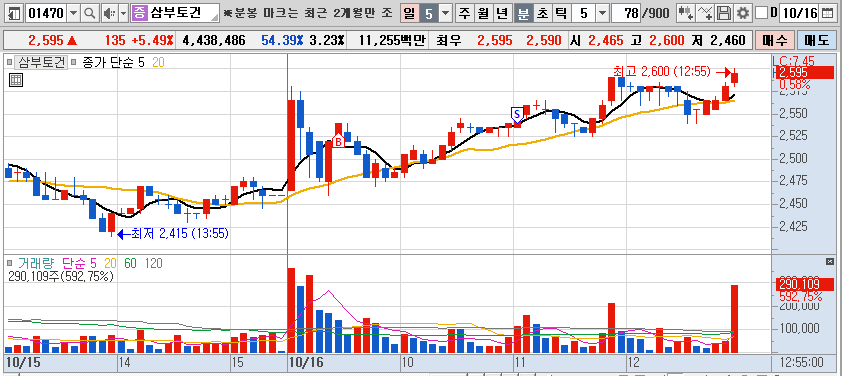Switch chart period to 일 (daily)
The width and height of the screenshot is (842, 376).
pyautogui.click(x=409, y=13)
